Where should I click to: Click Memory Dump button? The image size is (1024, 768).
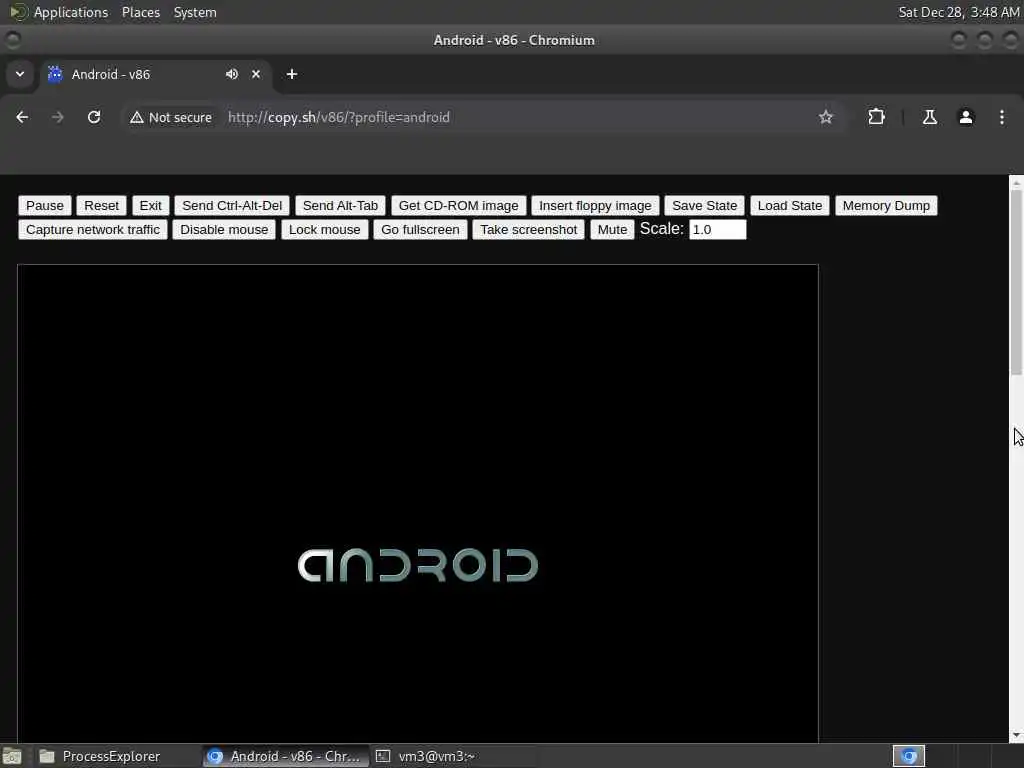pos(886,206)
